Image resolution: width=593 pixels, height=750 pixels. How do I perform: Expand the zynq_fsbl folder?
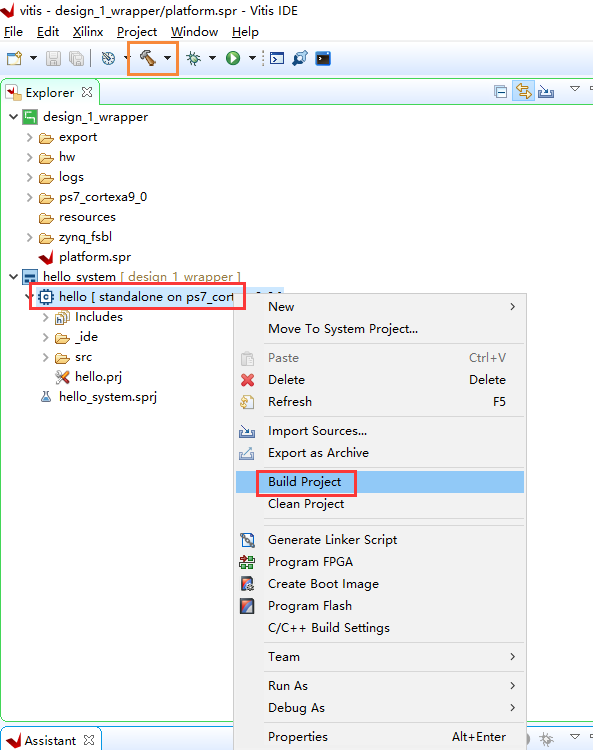30,237
